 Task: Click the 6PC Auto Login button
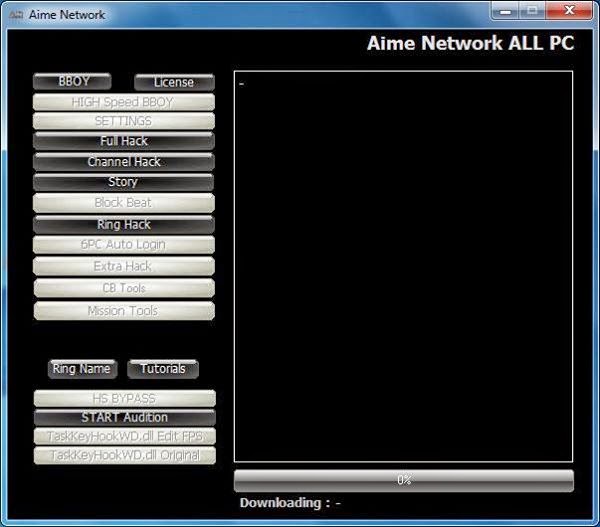coord(124,245)
